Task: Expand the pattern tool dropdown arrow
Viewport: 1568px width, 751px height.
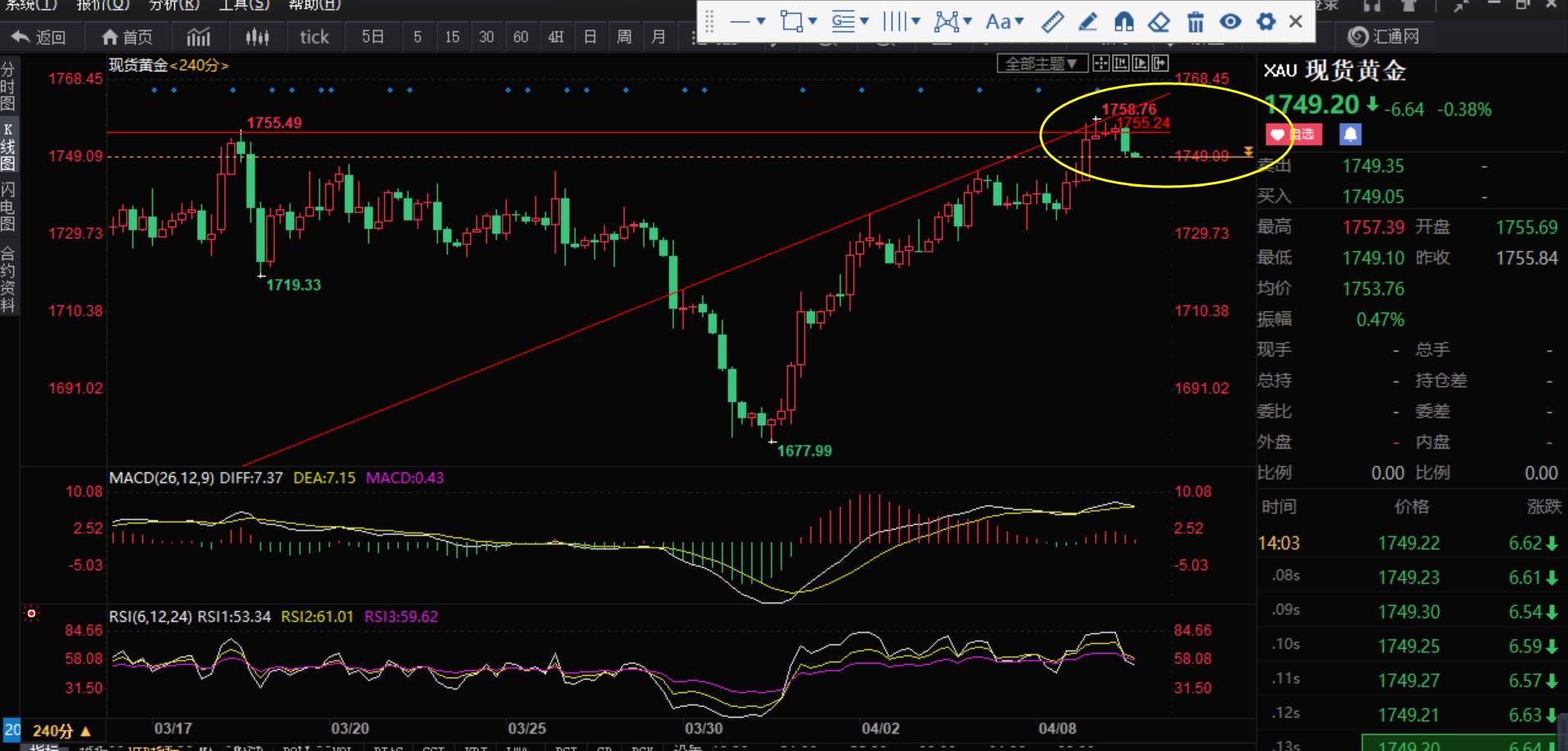Action: click(x=967, y=21)
